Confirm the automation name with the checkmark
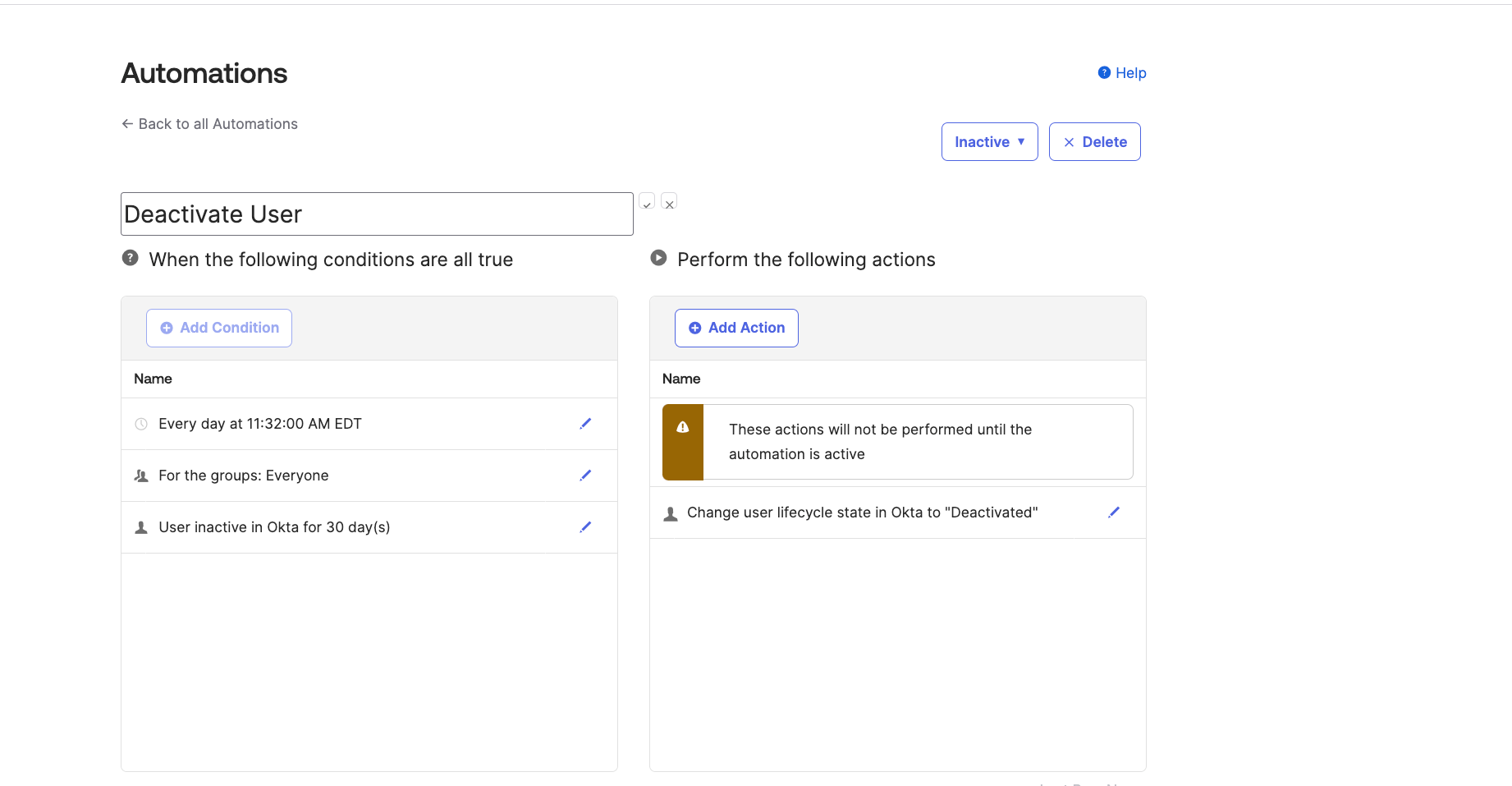 pyautogui.click(x=647, y=202)
